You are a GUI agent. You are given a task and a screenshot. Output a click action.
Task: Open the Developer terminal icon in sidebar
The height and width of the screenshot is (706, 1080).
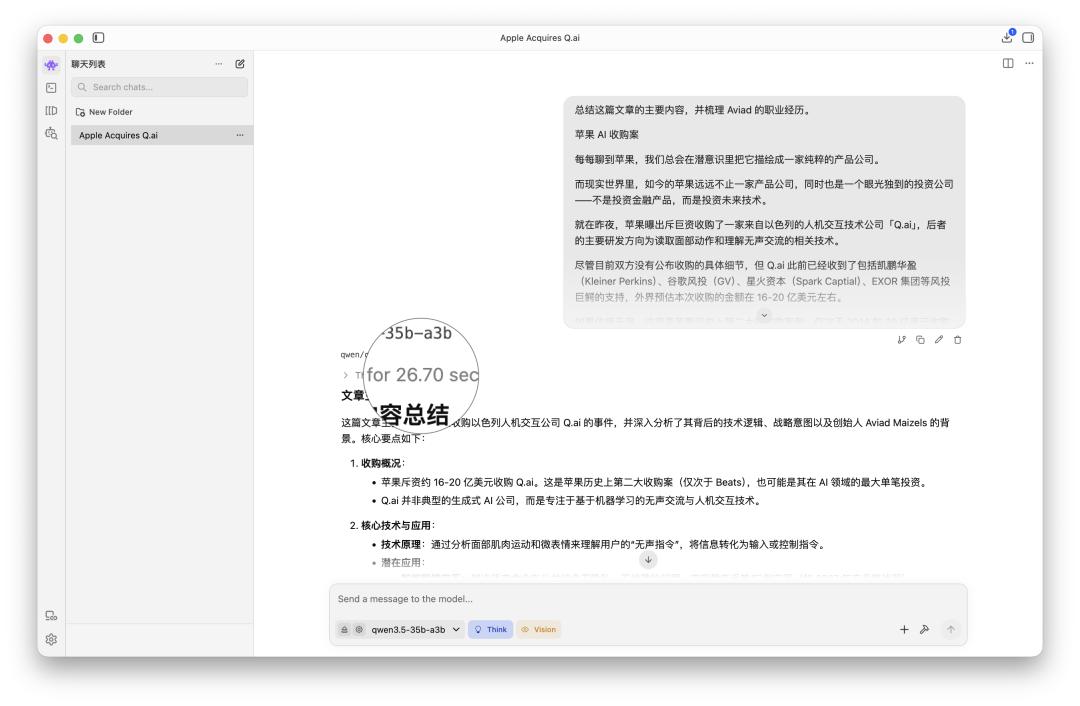51,88
